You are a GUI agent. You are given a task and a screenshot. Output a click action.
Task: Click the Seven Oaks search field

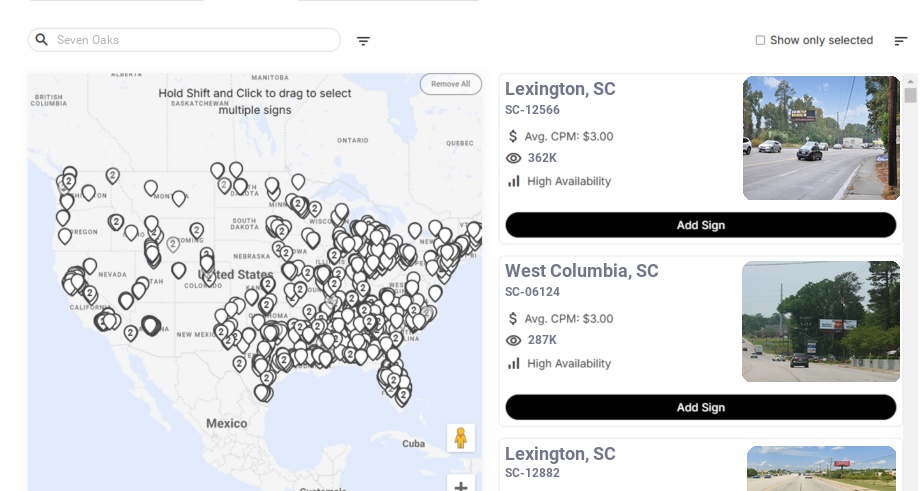click(190, 40)
